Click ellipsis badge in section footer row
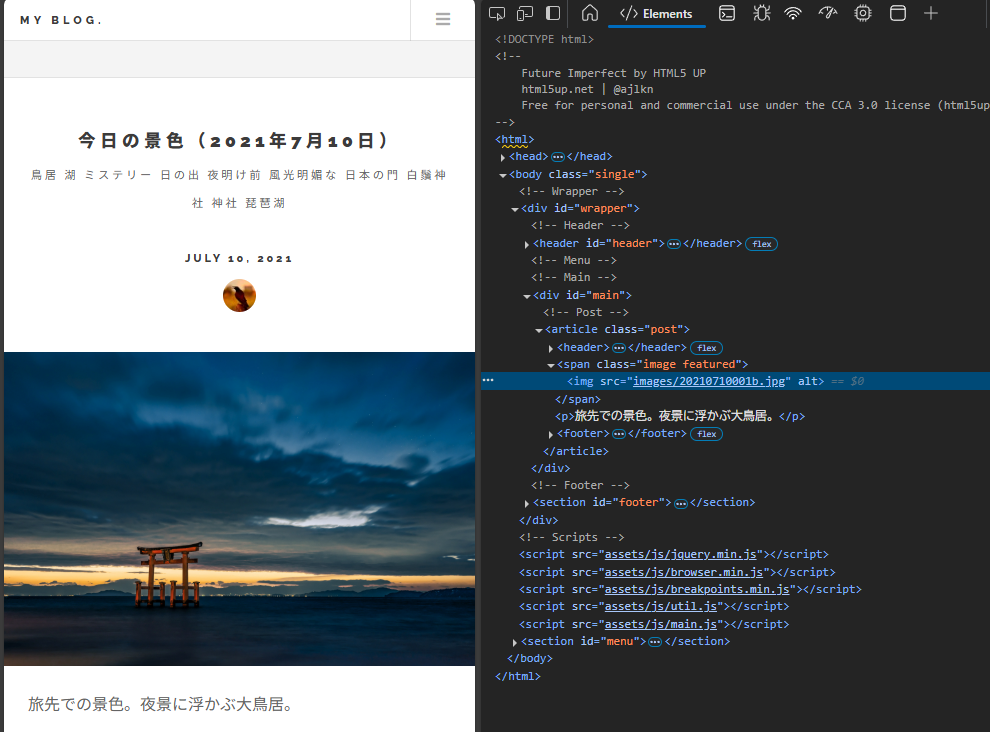990x732 pixels. click(x=681, y=503)
